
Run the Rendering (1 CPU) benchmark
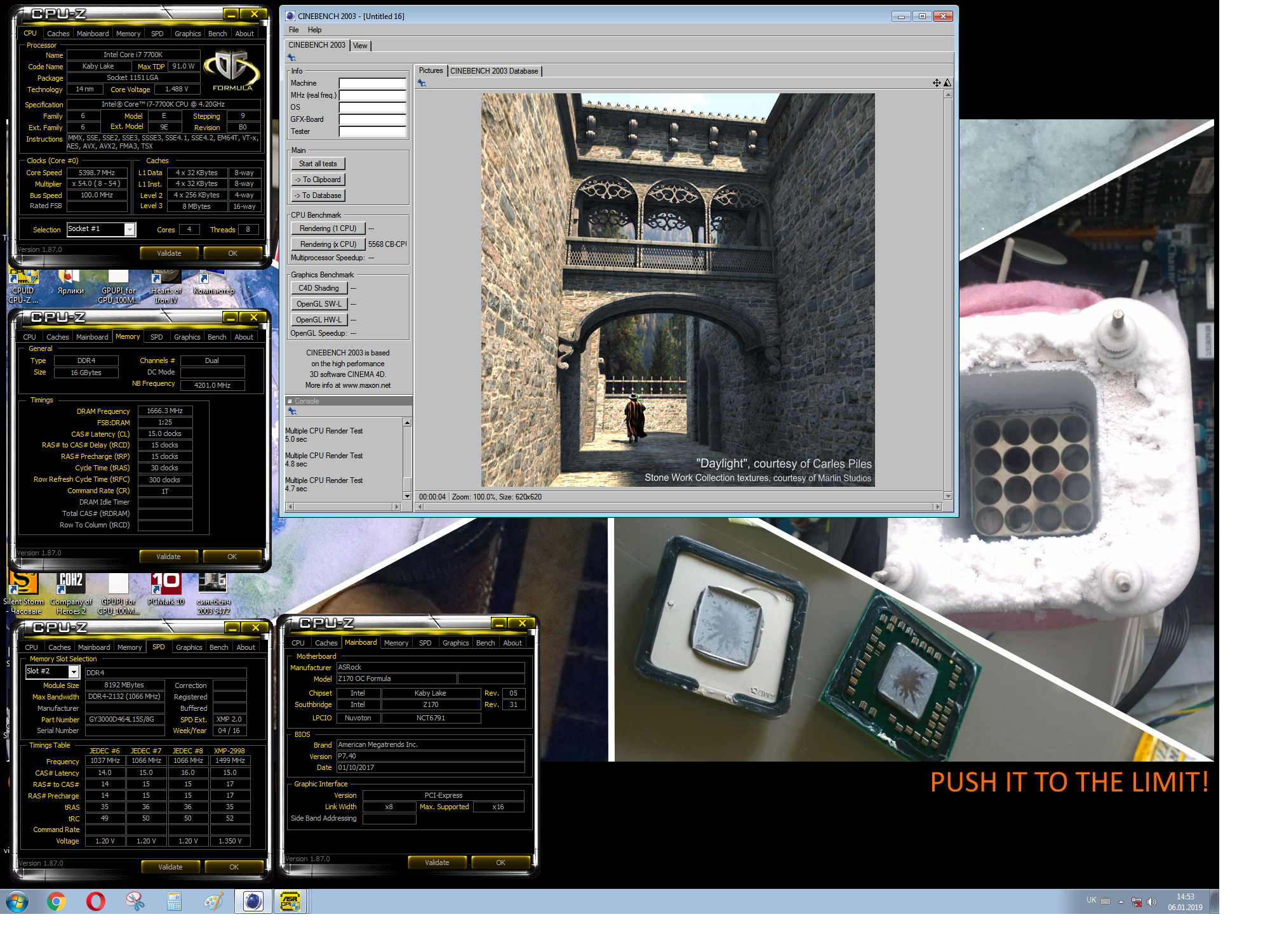click(x=328, y=228)
